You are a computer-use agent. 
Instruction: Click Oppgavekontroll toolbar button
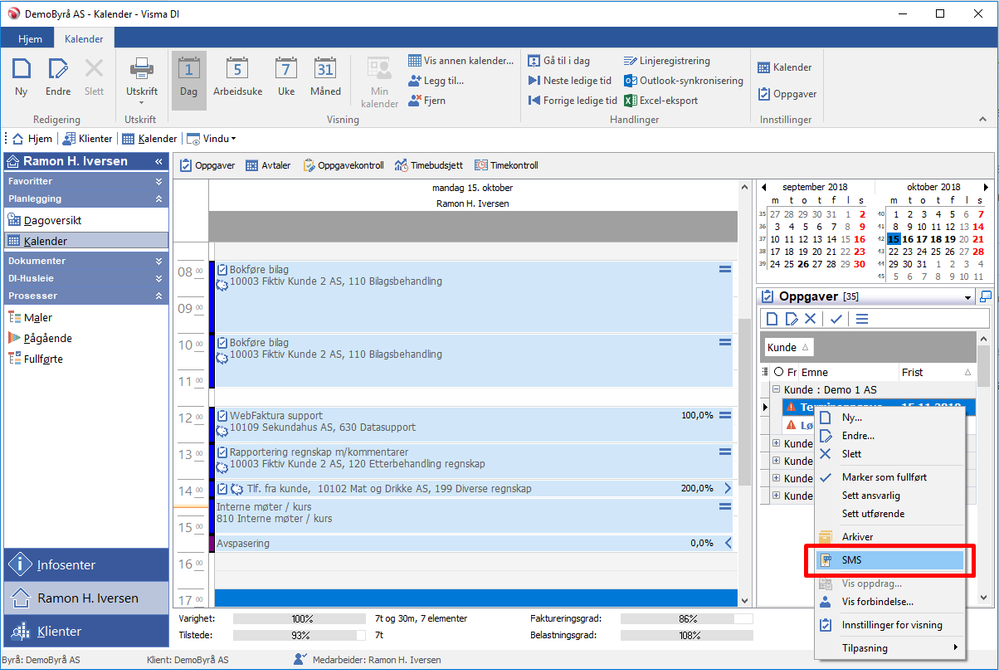pyautogui.click(x=343, y=165)
